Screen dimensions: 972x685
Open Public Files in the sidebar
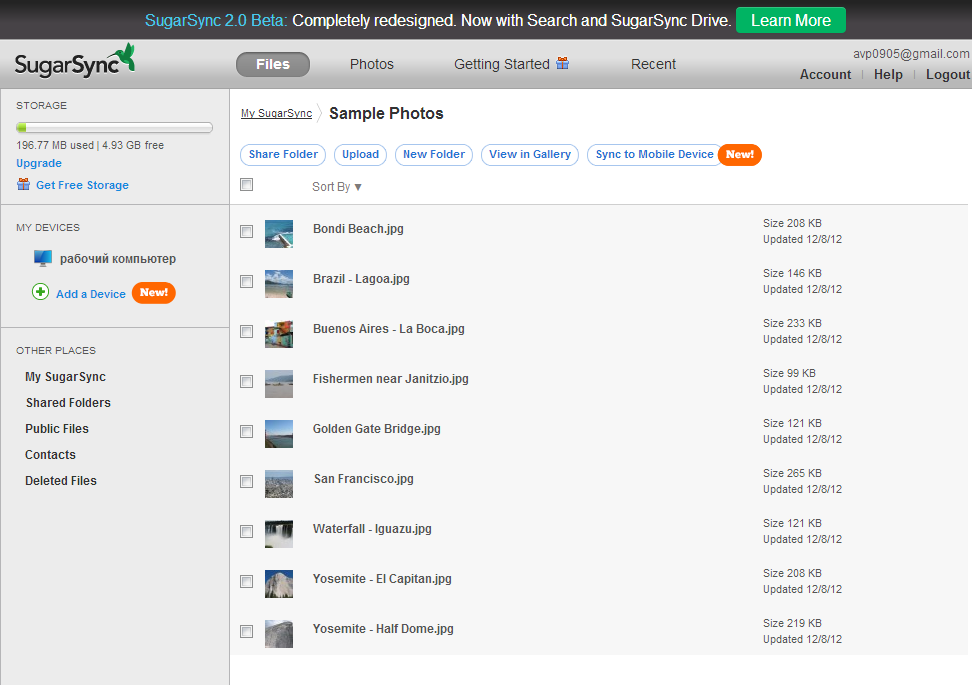(57, 429)
